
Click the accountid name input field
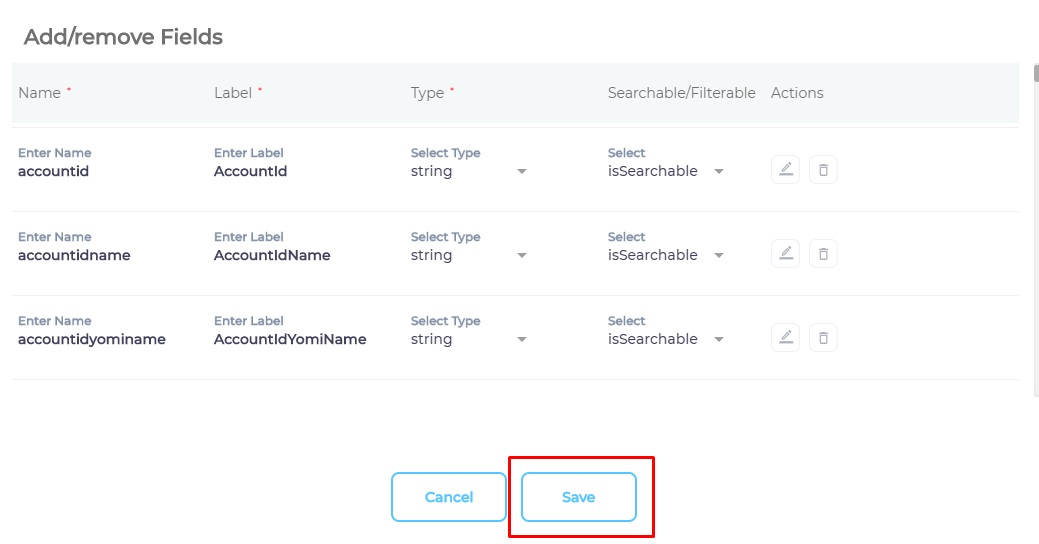pos(100,171)
